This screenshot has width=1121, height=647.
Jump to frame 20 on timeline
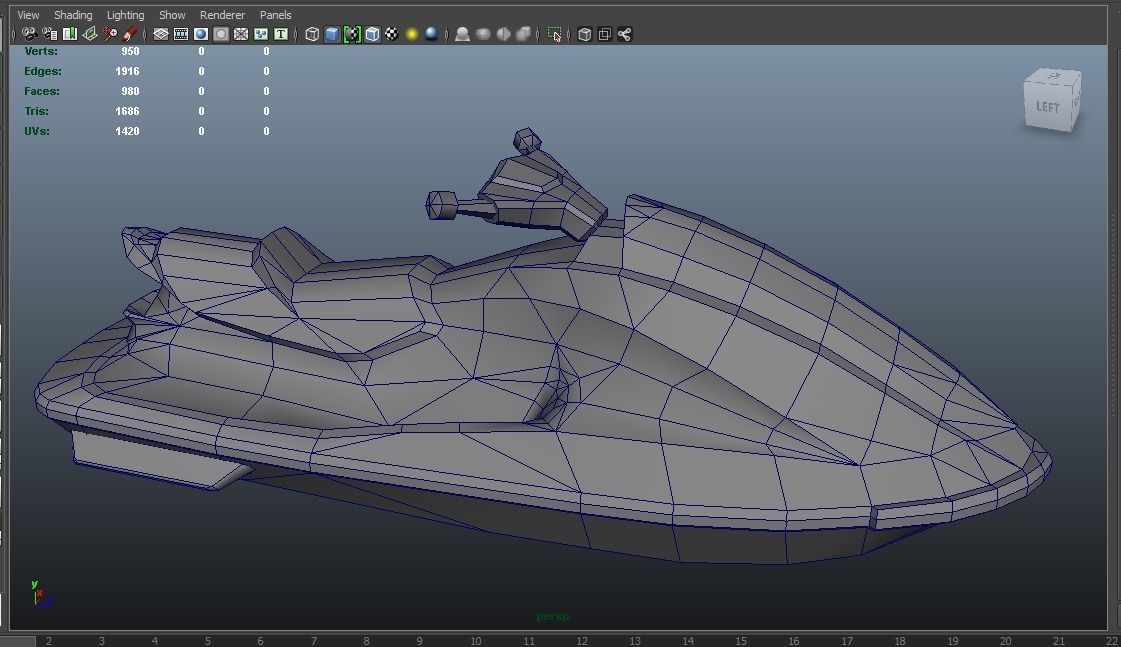coord(1005,641)
